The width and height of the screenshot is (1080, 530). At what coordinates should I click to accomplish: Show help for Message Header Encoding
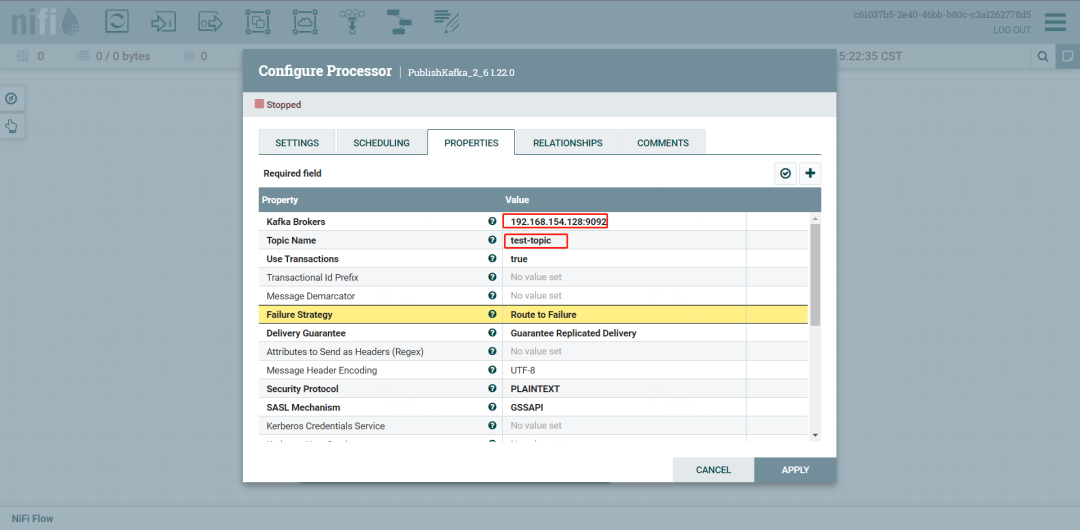tap(492, 370)
